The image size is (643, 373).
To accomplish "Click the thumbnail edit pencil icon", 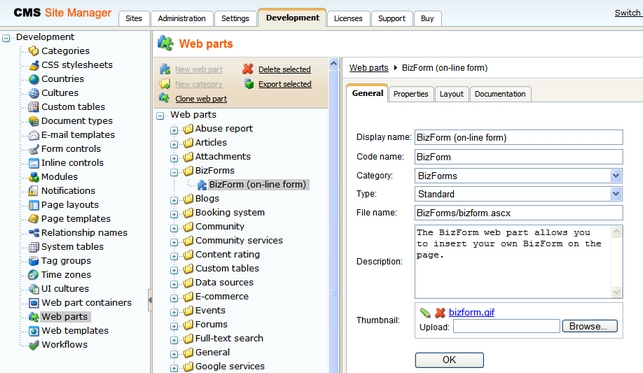I will (x=425, y=313).
